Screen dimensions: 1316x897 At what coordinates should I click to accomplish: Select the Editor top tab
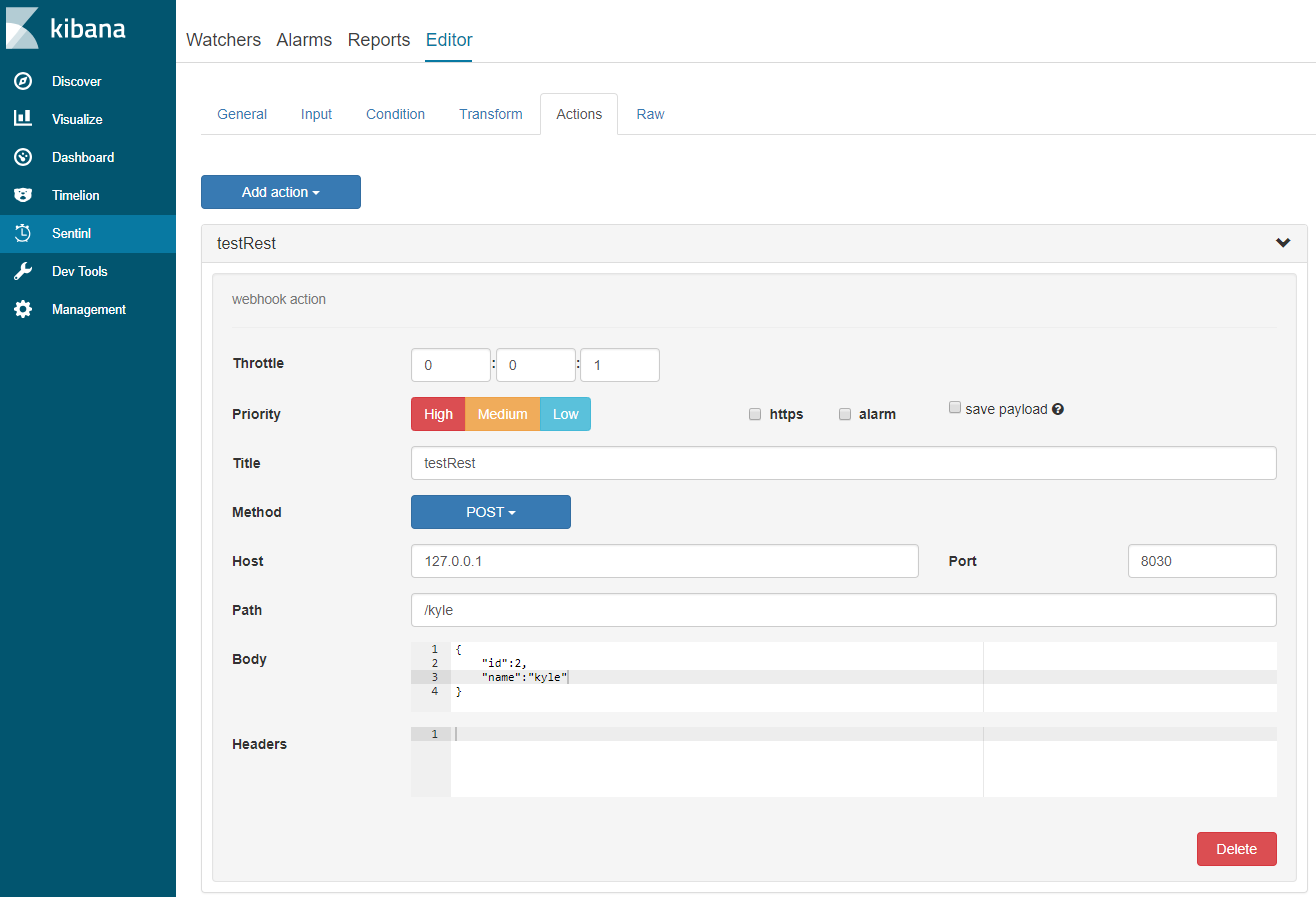point(449,40)
